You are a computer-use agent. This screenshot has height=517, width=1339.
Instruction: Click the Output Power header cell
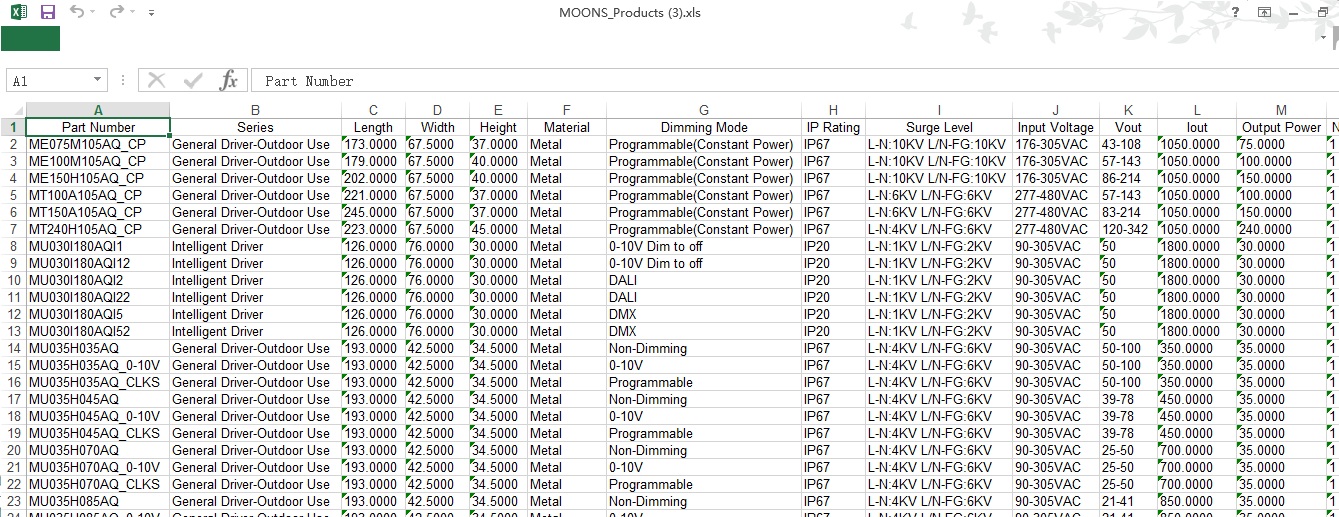pos(1280,127)
